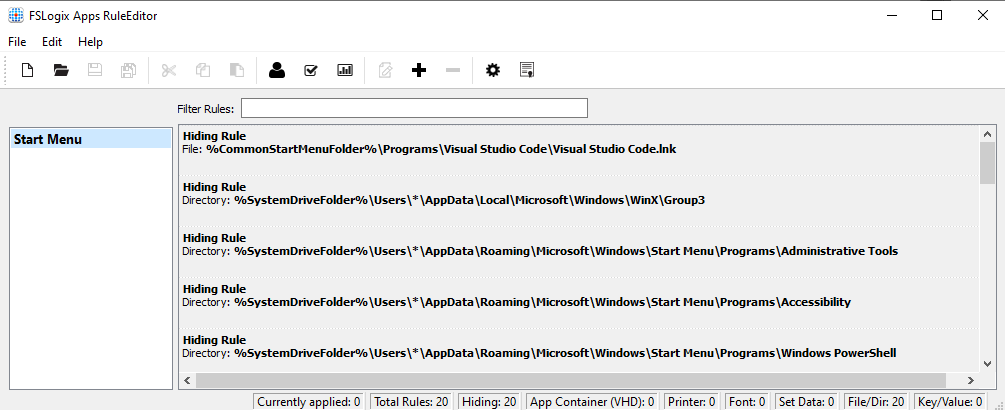
Task: Click the 'Font: 0' status entry
Action: click(747, 402)
